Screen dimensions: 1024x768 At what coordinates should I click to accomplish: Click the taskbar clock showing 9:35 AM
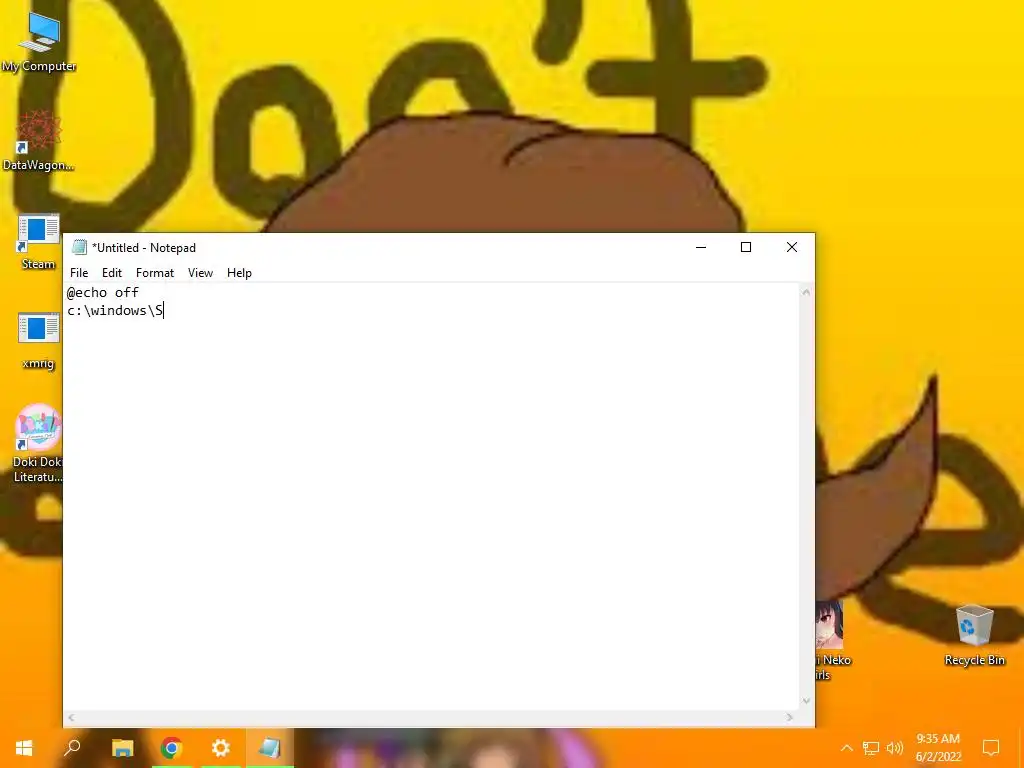coord(938,748)
